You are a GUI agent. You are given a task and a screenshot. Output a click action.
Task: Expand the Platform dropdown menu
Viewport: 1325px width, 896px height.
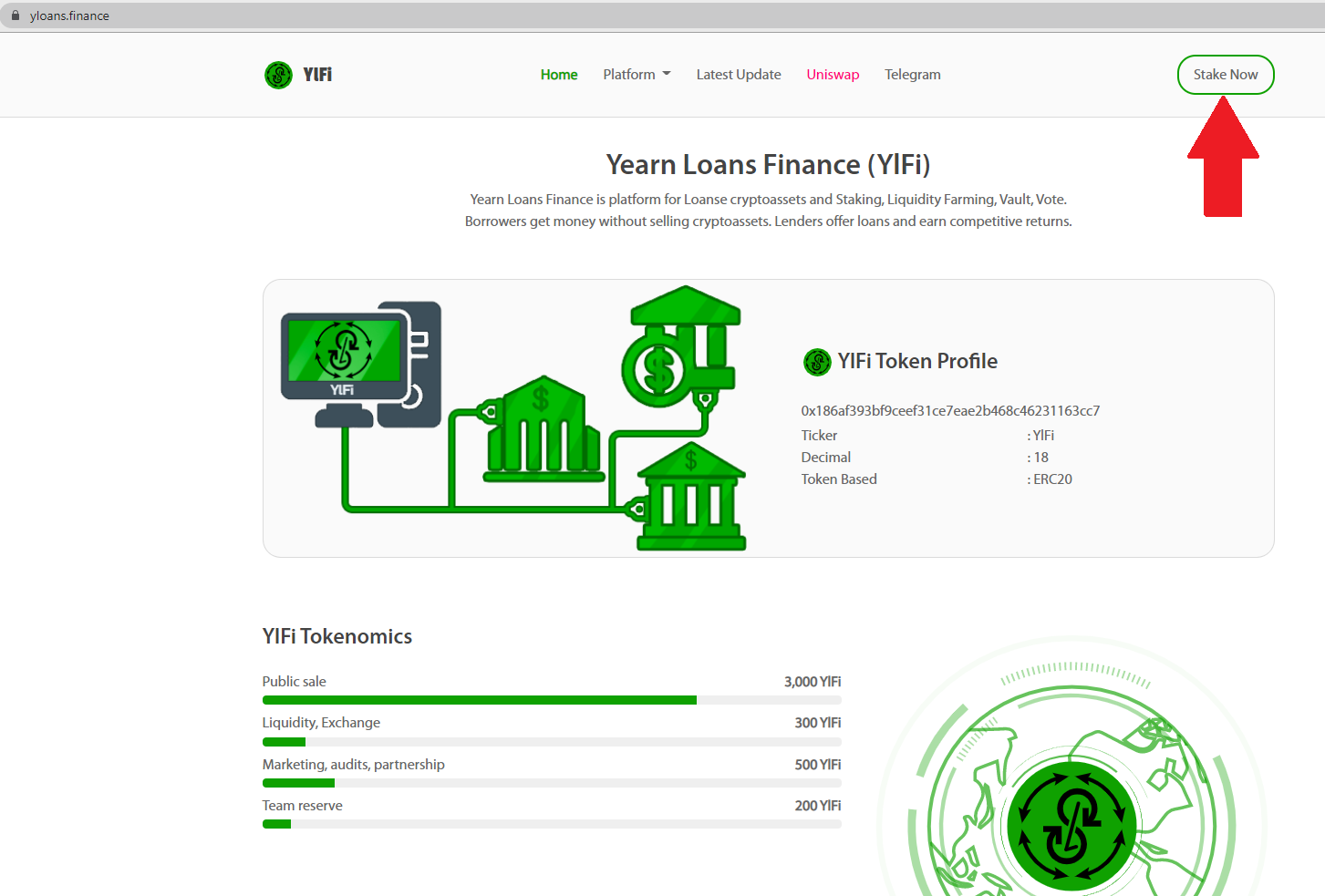(637, 75)
